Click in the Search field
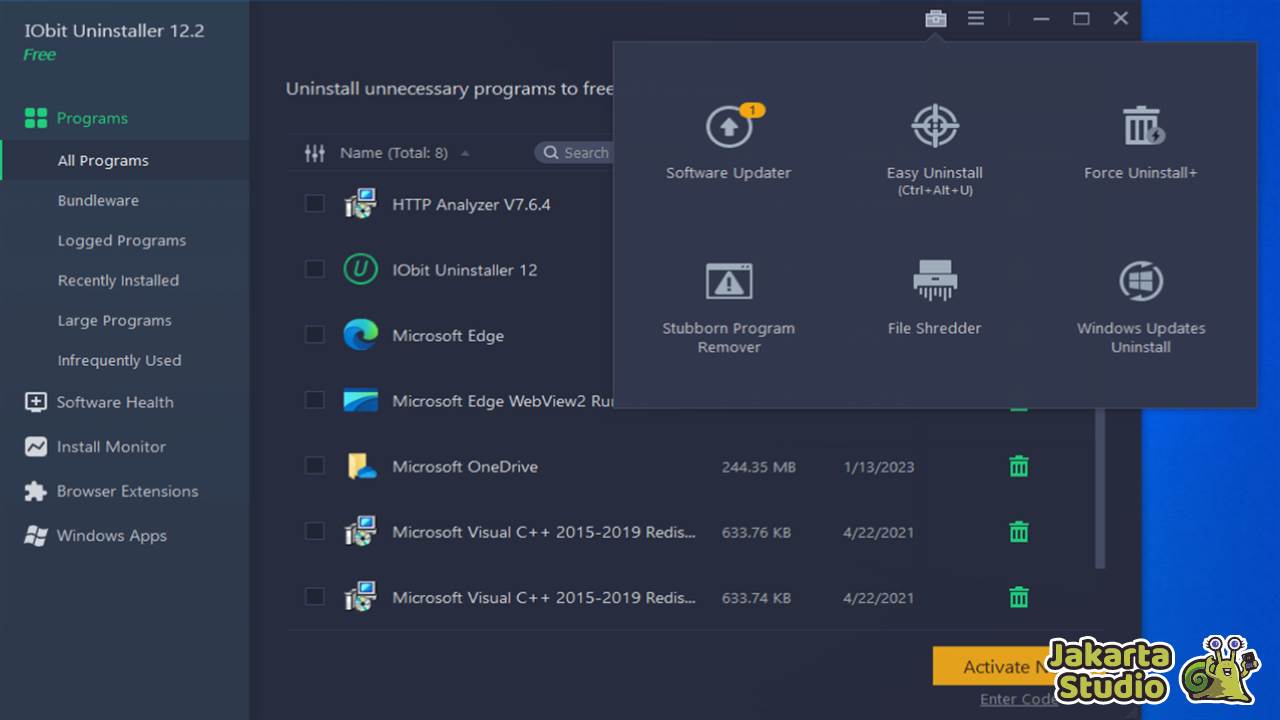Screen dimensions: 1280x720 575,153
